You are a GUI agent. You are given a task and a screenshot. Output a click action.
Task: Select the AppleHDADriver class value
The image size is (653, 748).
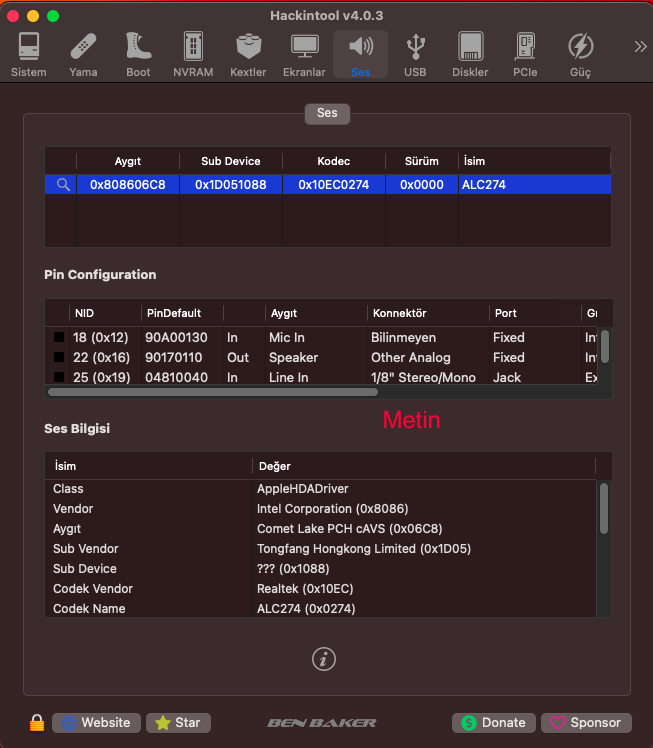coord(303,488)
